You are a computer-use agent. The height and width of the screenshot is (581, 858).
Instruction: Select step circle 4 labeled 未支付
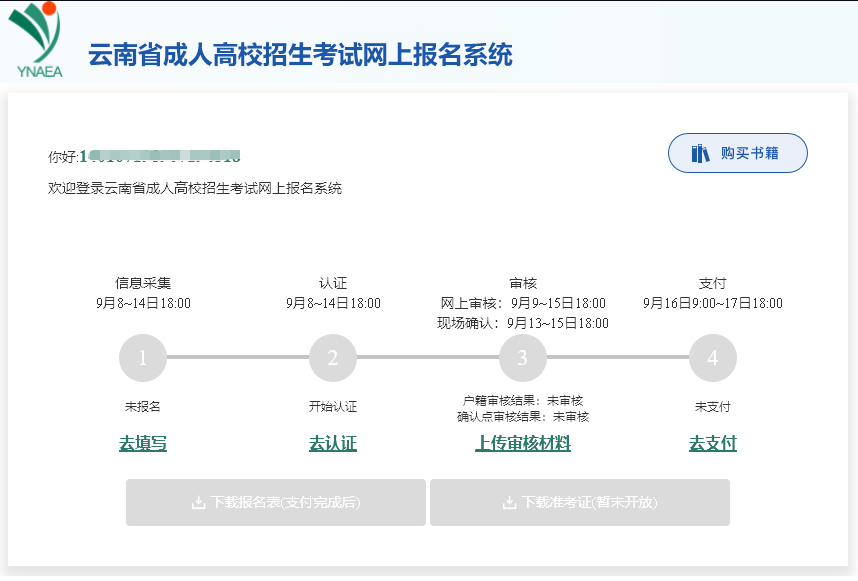click(711, 357)
